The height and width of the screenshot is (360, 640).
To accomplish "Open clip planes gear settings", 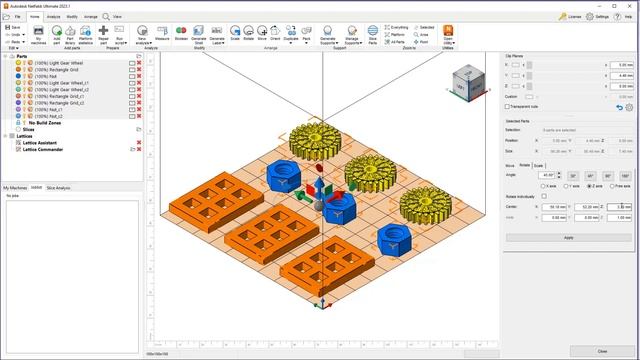I will point(629,107).
